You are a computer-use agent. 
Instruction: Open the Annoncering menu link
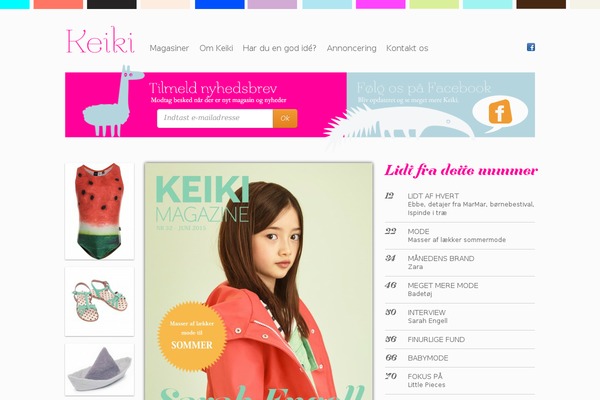point(351,48)
